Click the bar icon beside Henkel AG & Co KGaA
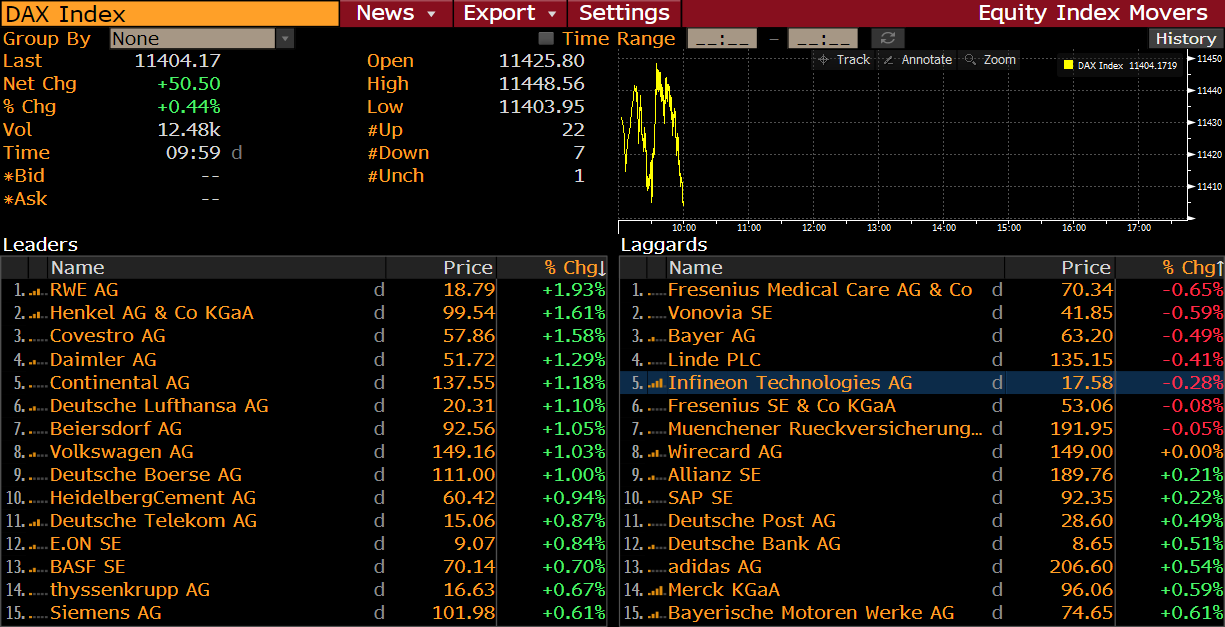 pos(37,313)
